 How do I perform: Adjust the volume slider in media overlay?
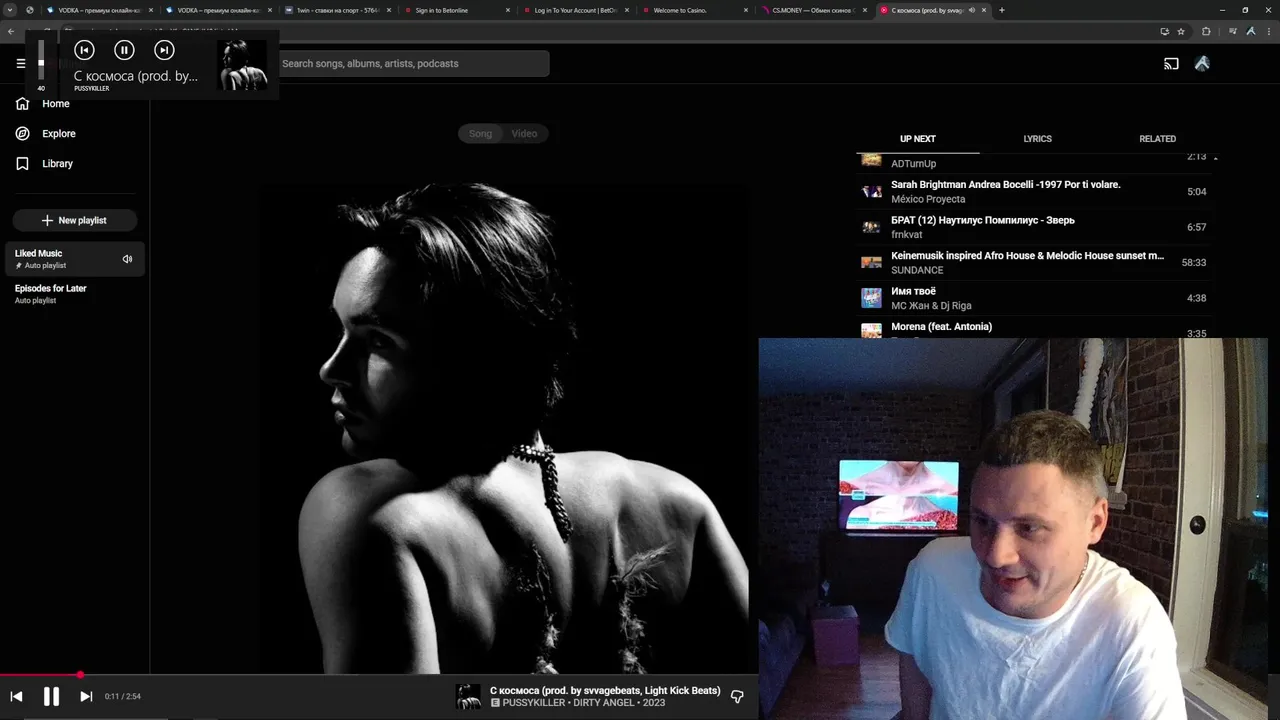pyautogui.click(x=41, y=61)
